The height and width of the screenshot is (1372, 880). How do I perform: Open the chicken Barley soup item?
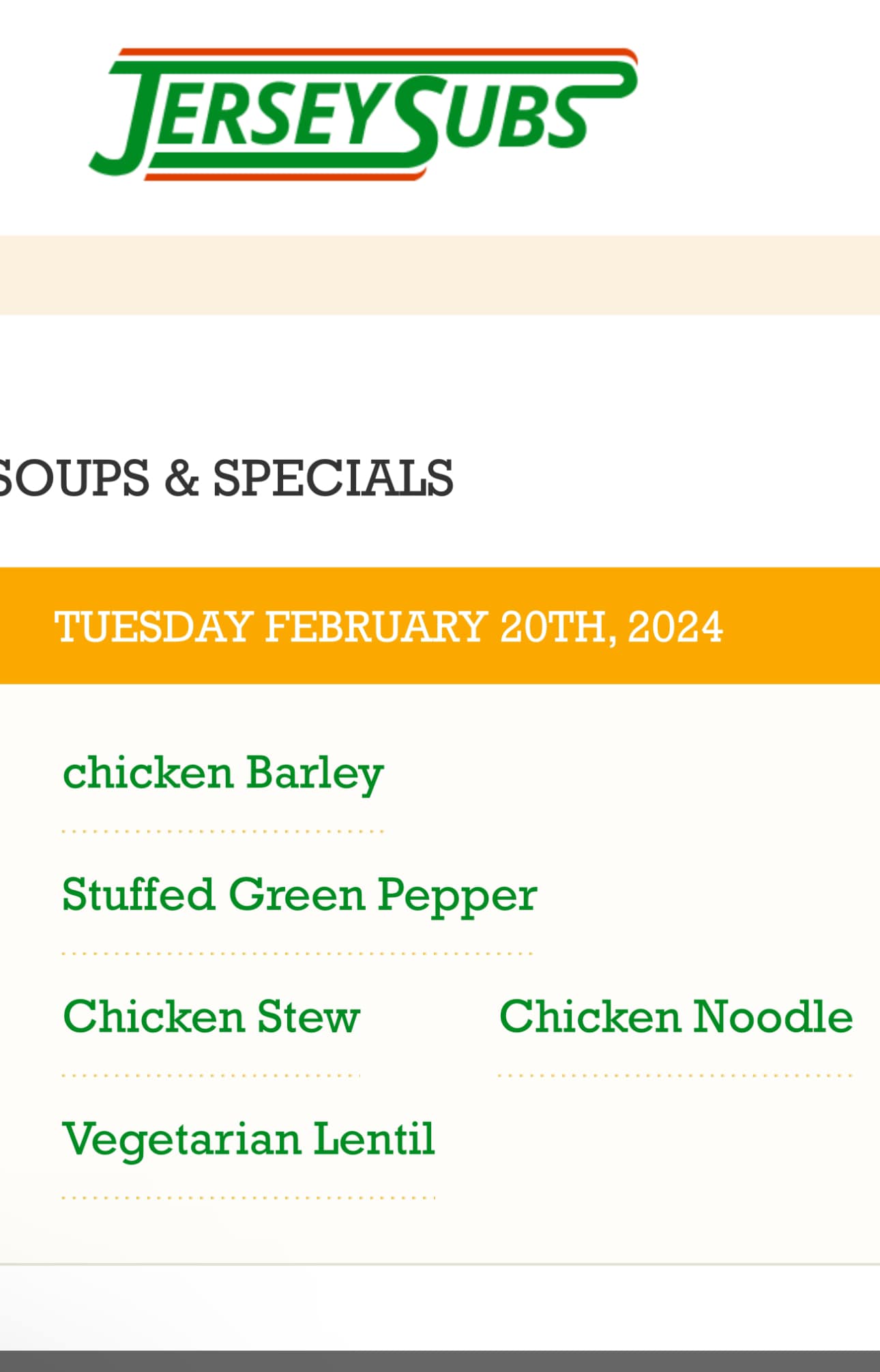tap(223, 774)
